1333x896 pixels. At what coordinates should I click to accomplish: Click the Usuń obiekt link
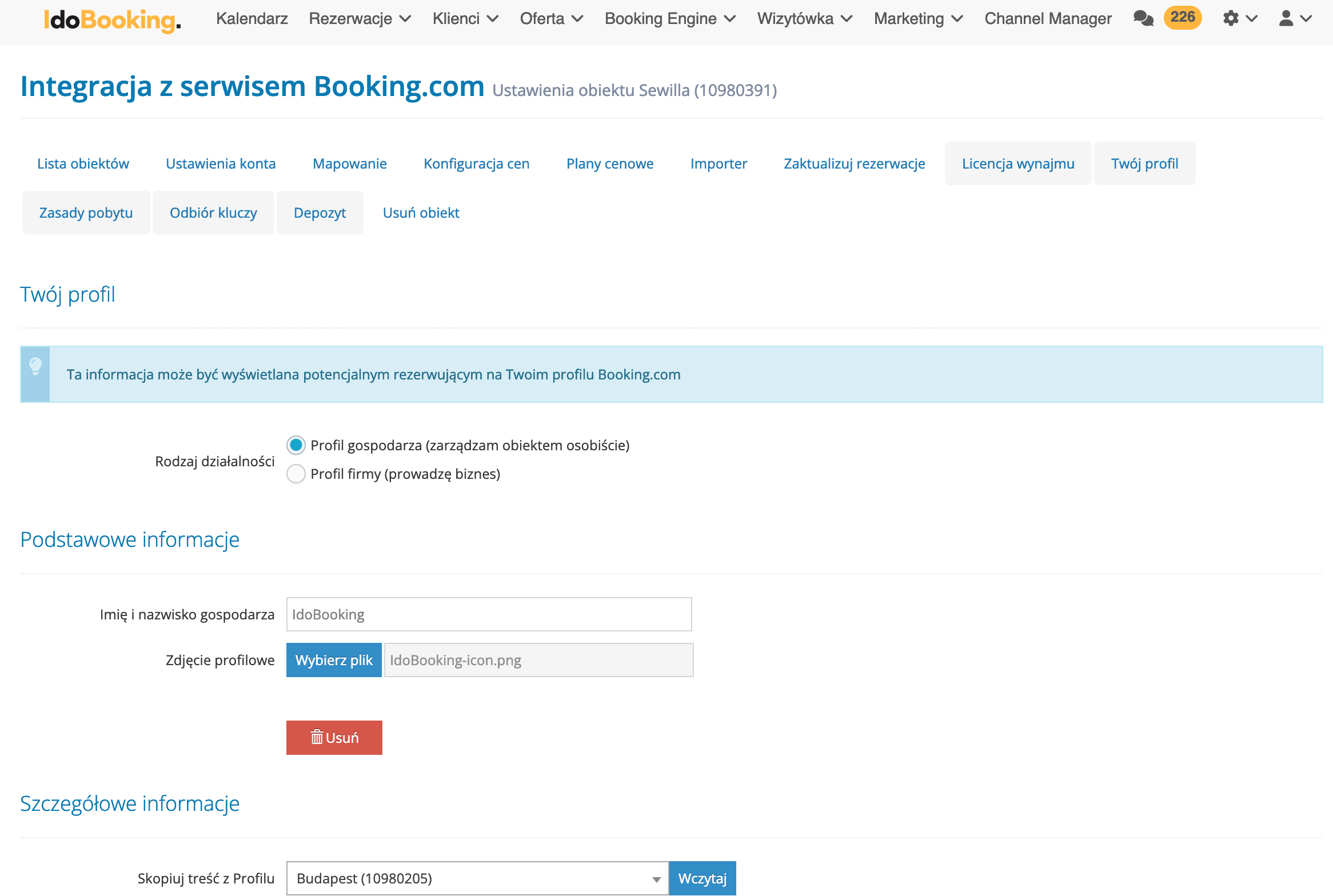tap(421, 213)
